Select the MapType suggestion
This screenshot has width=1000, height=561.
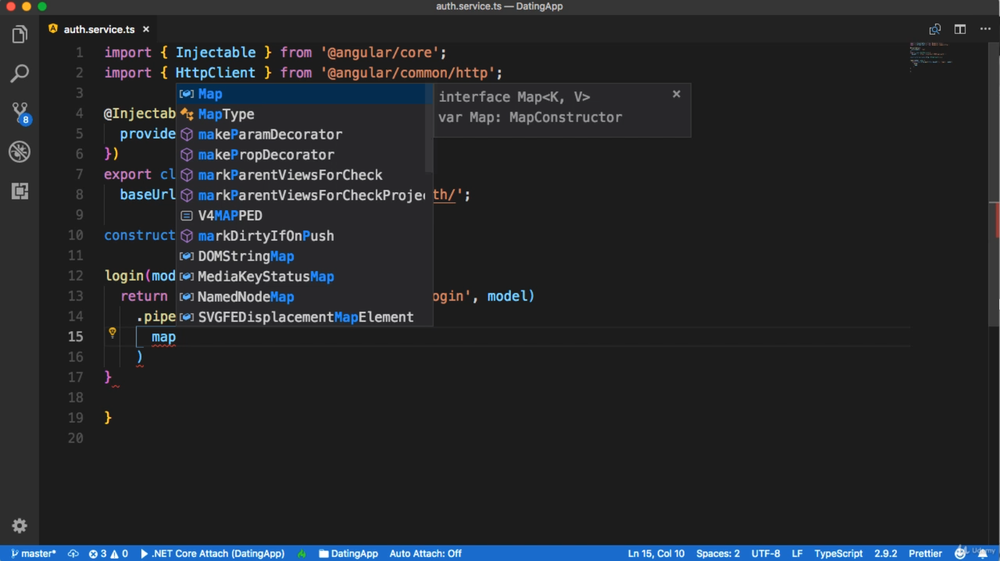point(226,114)
